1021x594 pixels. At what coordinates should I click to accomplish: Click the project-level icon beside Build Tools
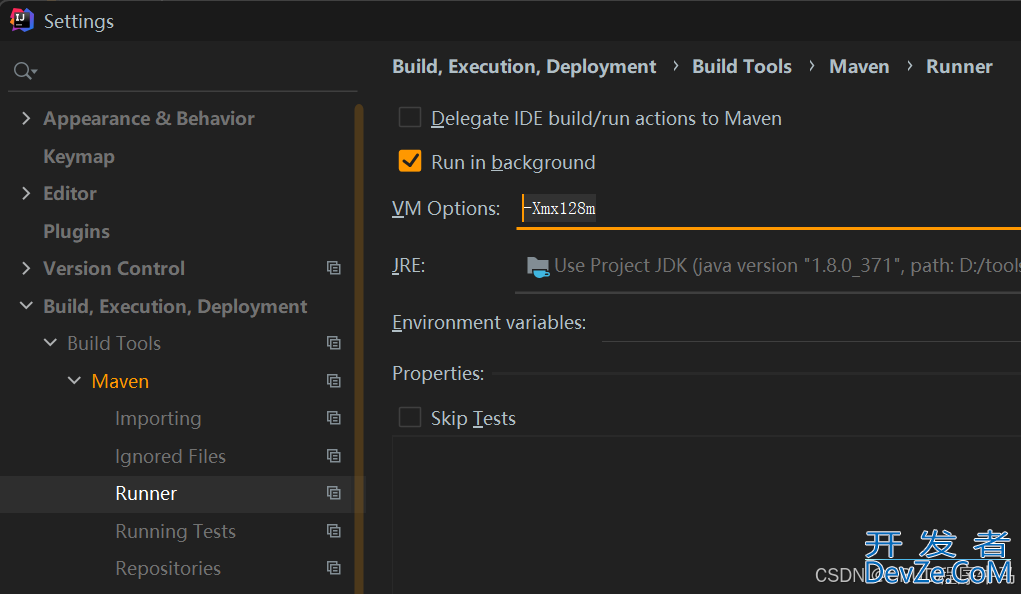pos(334,343)
